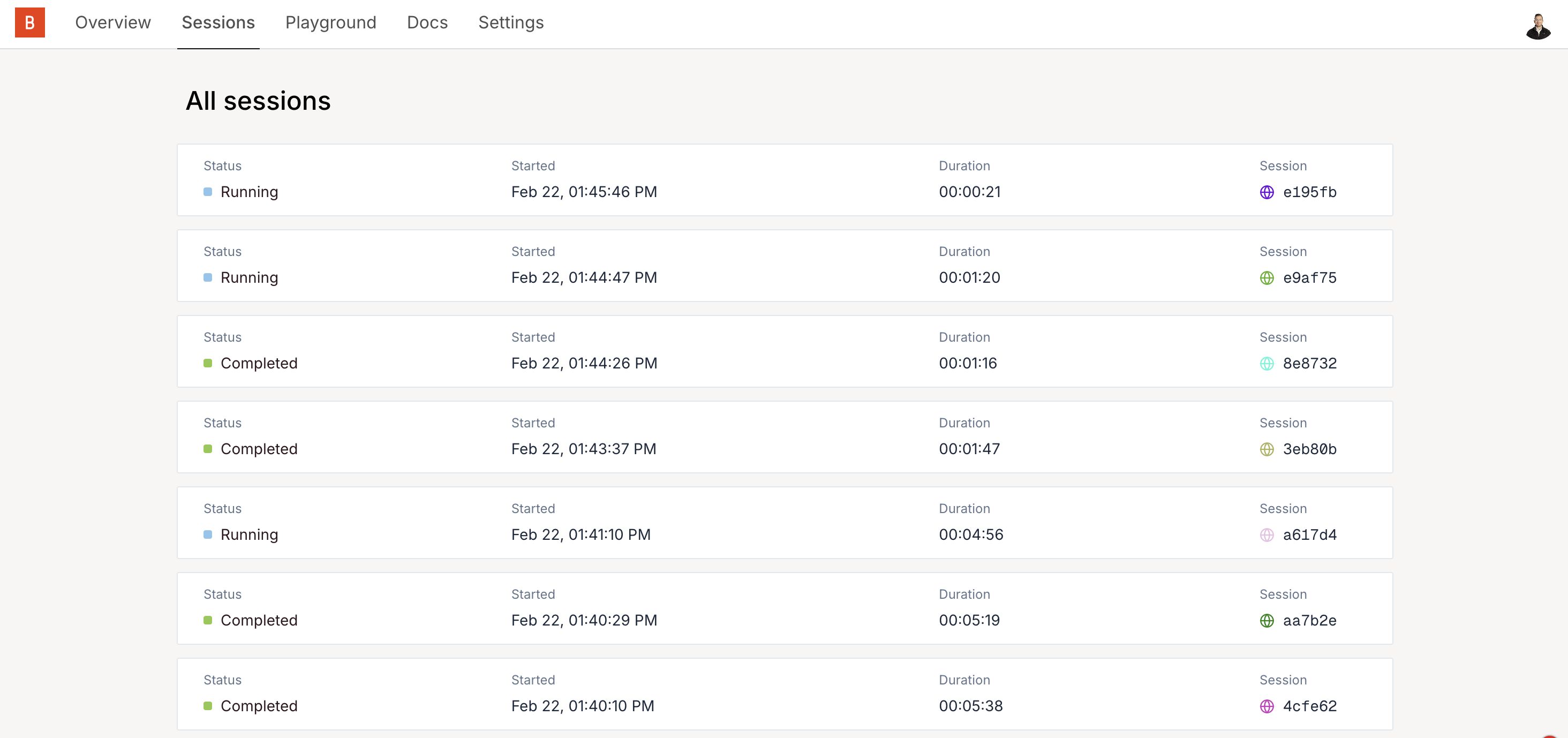The image size is (1568, 738).
Task: Click Completed label in aa7b2e row
Action: coord(259,621)
